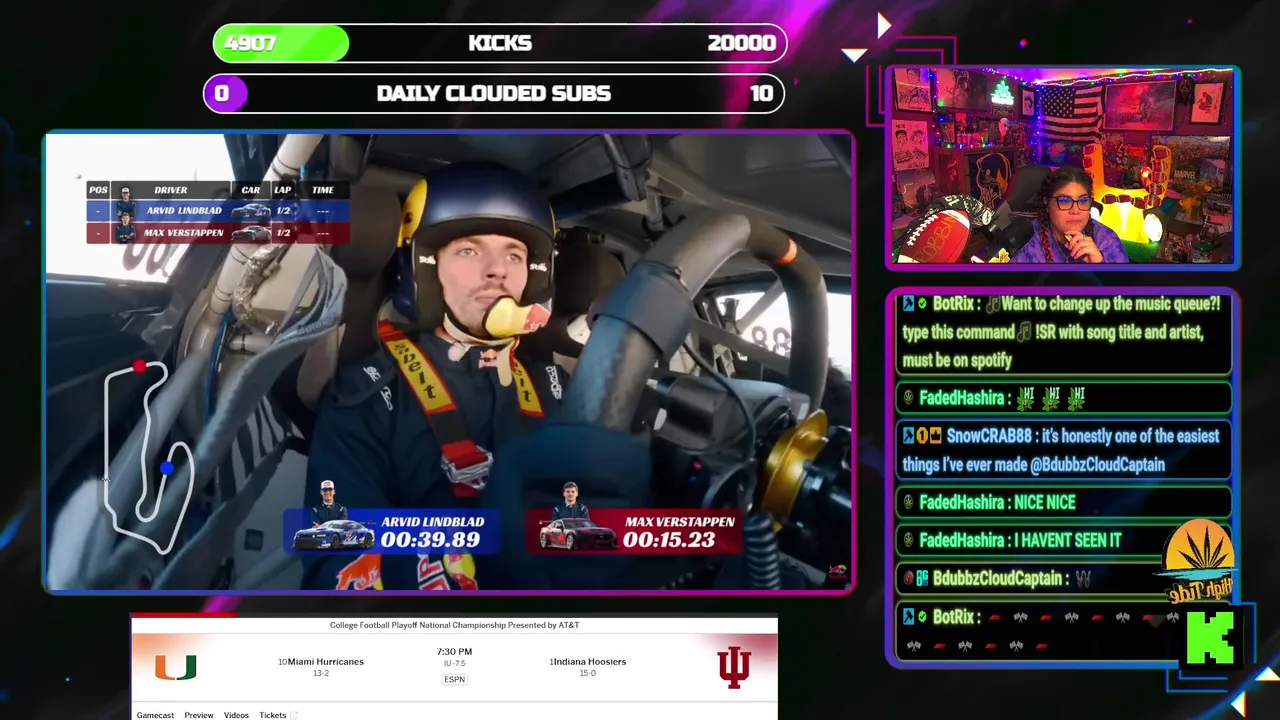Screen dimensions: 1280x720
Task: Open the Tickets link
Action: click(273, 715)
